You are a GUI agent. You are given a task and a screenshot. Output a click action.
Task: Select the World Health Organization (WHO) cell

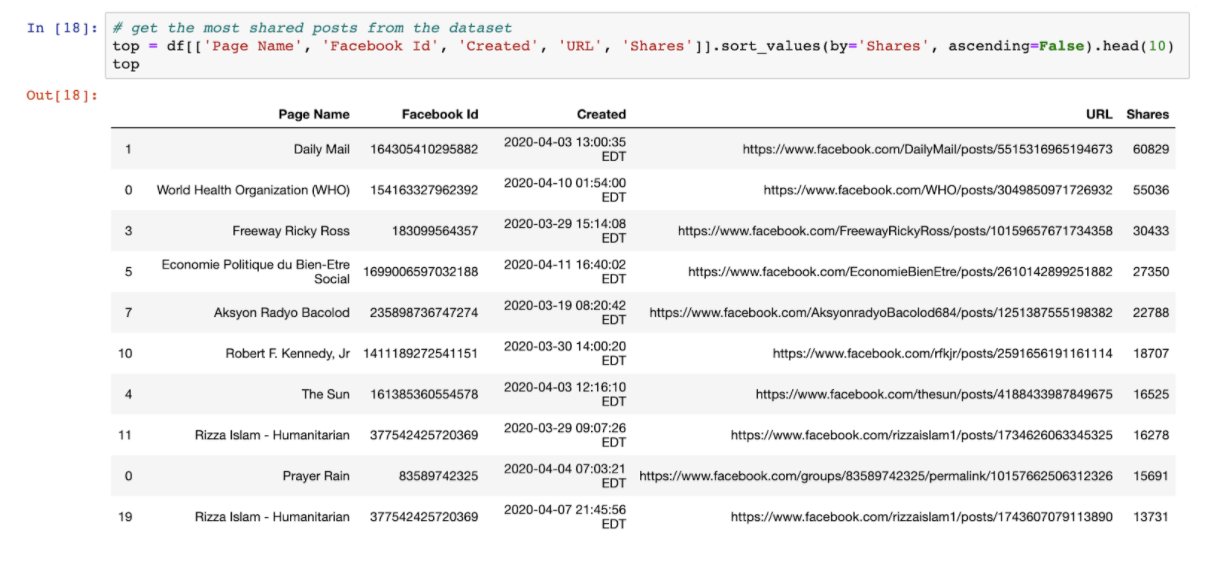(253, 190)
